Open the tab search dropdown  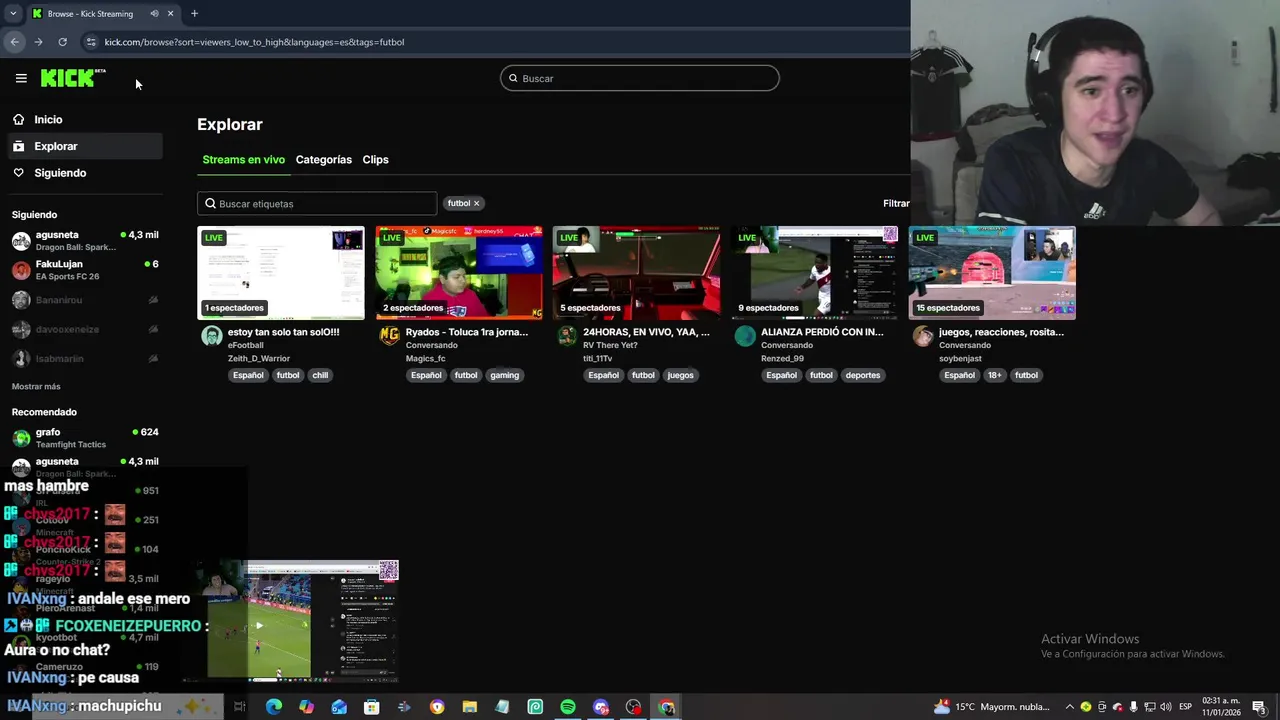tap(13, 14)
